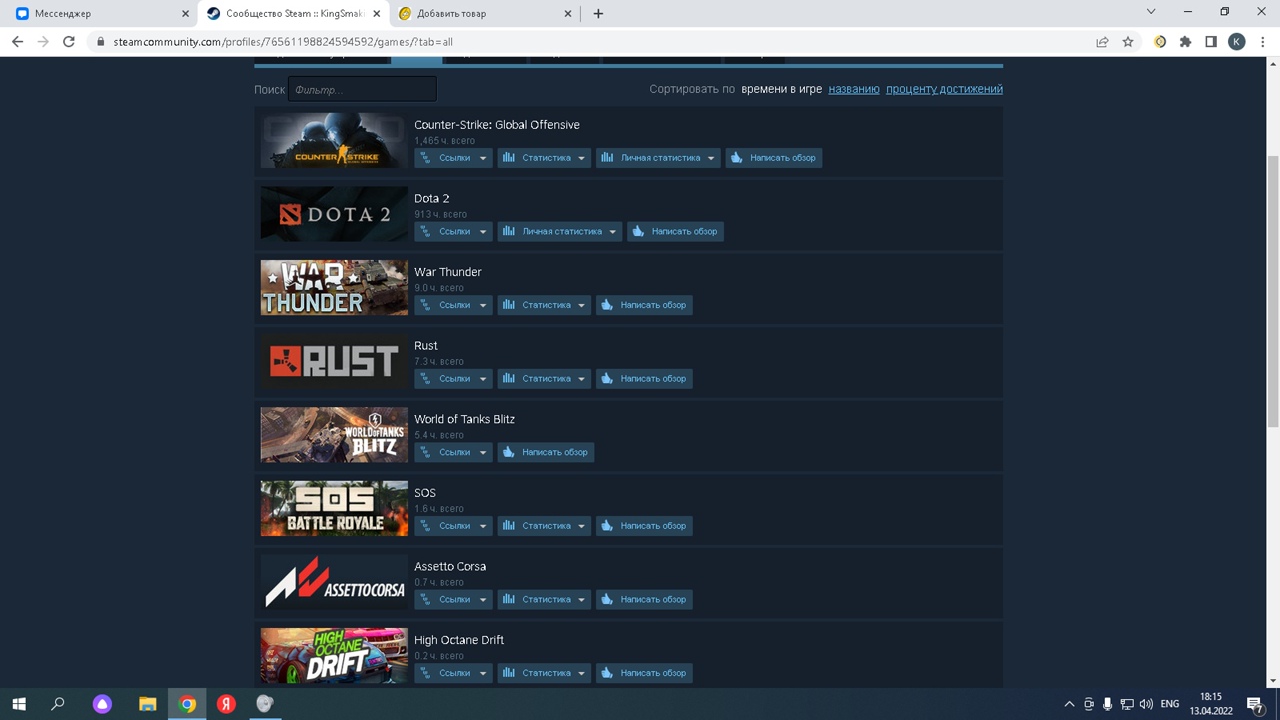Screen dimensions: 1280x720
Task: Open Chrome profile avatar K
Action: (1237, 42)
